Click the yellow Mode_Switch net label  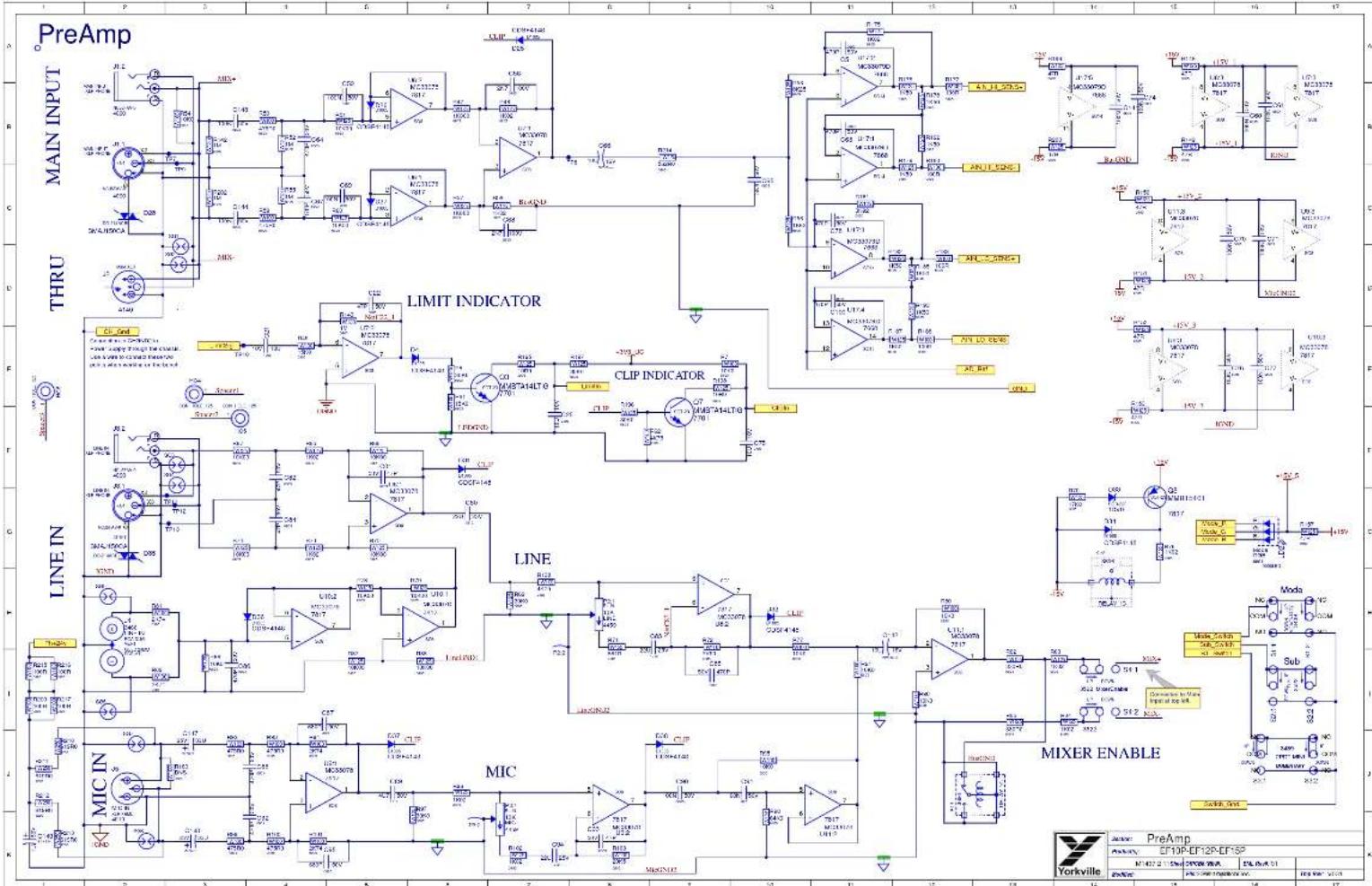coord(1212,636)
